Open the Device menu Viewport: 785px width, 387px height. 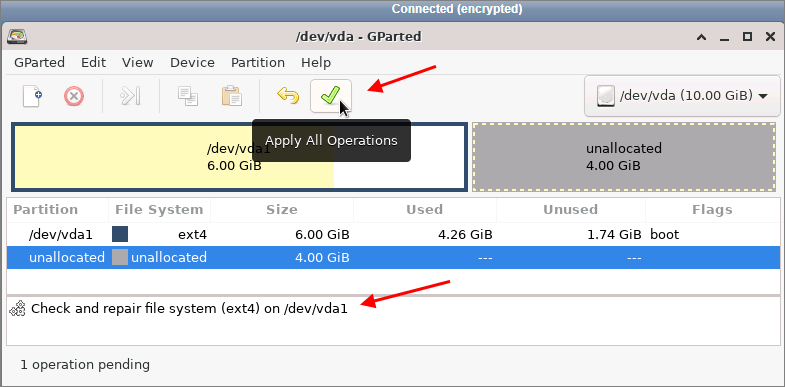(x=192, y=63)
